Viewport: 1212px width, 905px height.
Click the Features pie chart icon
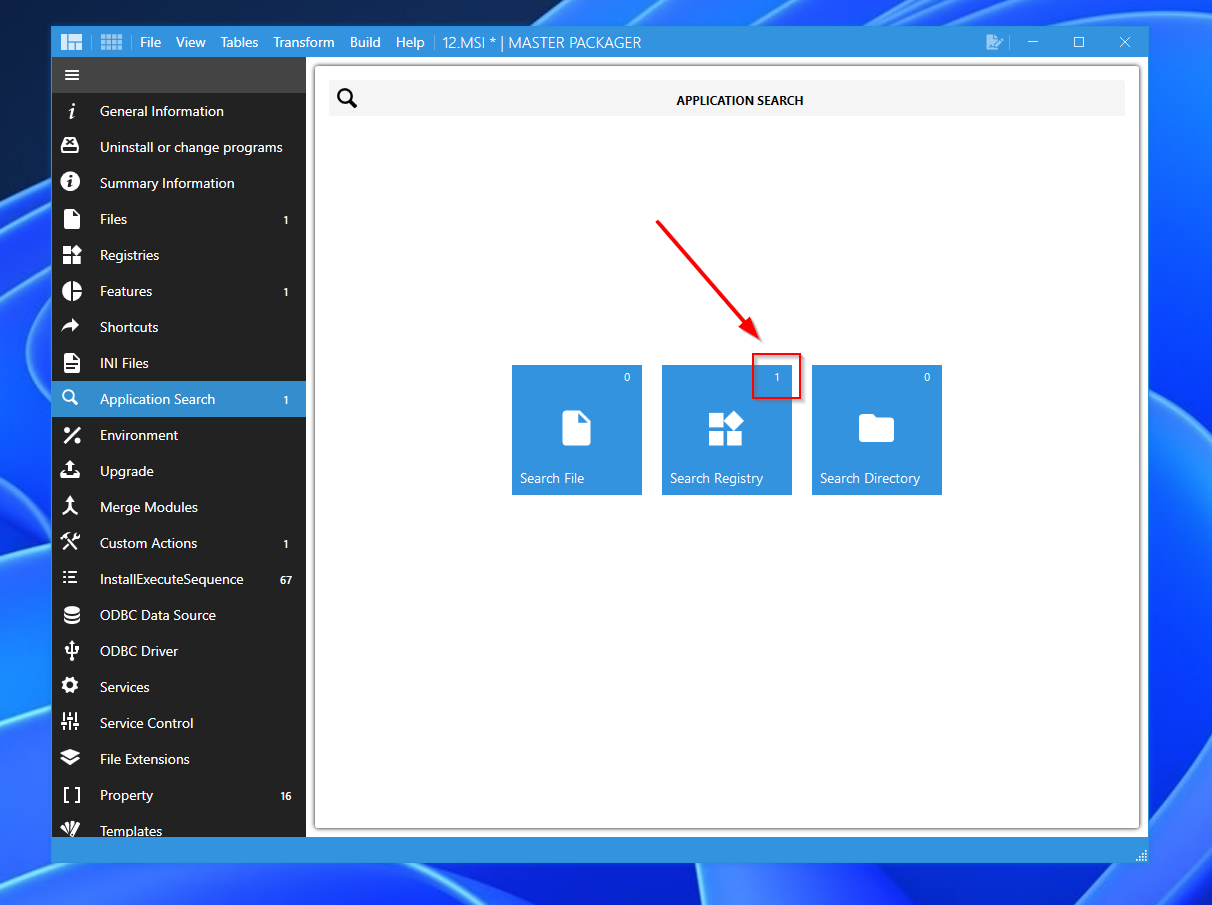pyautogui.click(x=71, y=291)
